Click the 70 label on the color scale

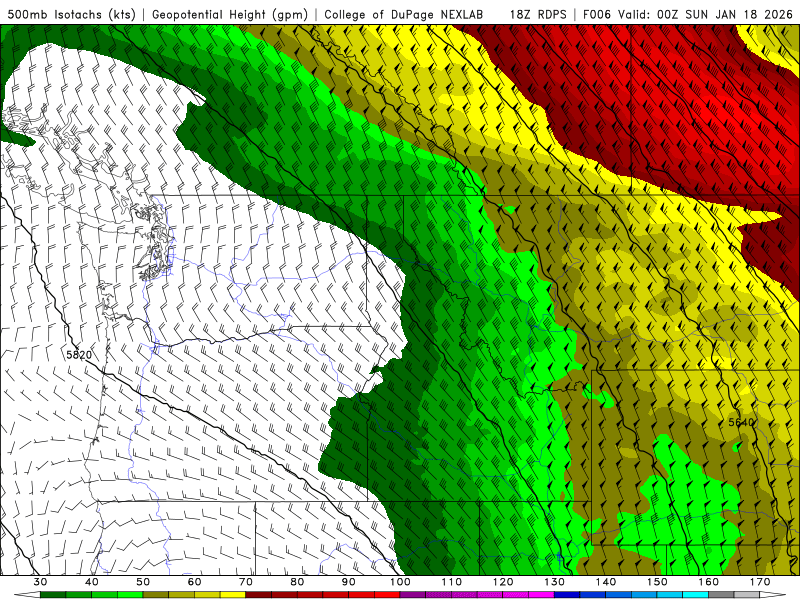(x=246, y=582)
